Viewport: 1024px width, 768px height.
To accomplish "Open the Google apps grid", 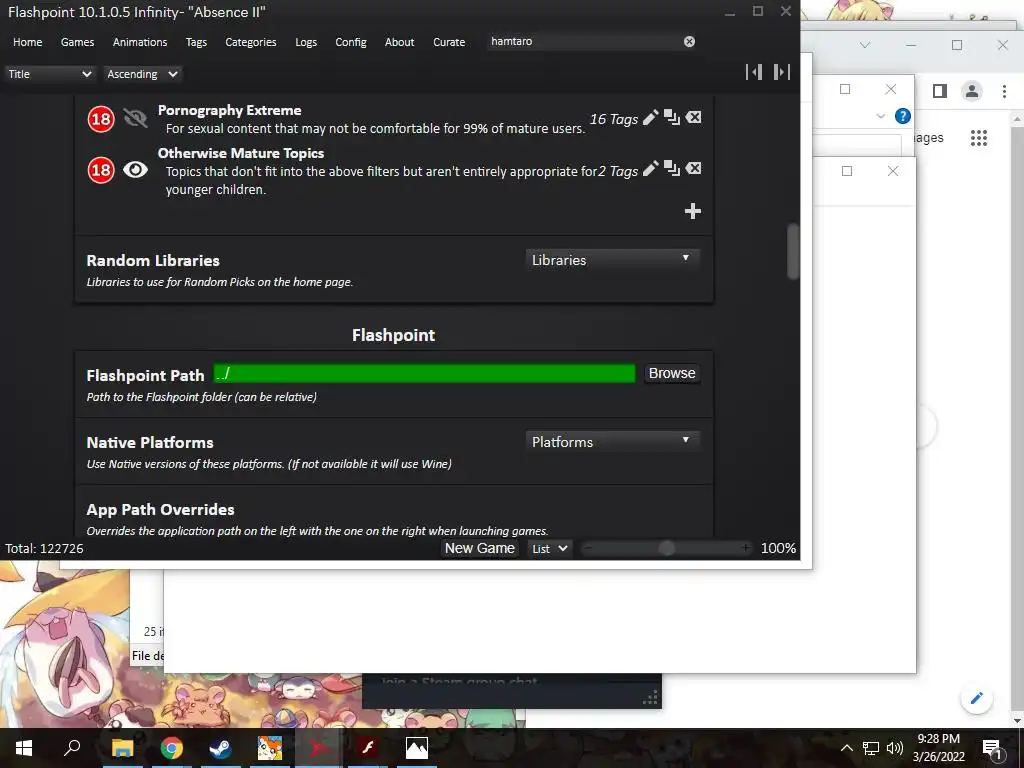I will click(x=979, y=138).
